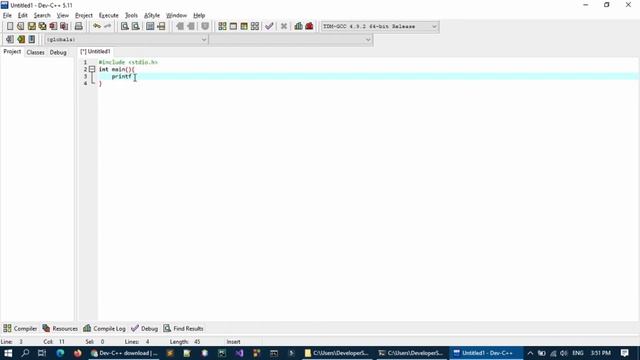
Task: Open the Execute menu
Action: click(x=109, y=16)
